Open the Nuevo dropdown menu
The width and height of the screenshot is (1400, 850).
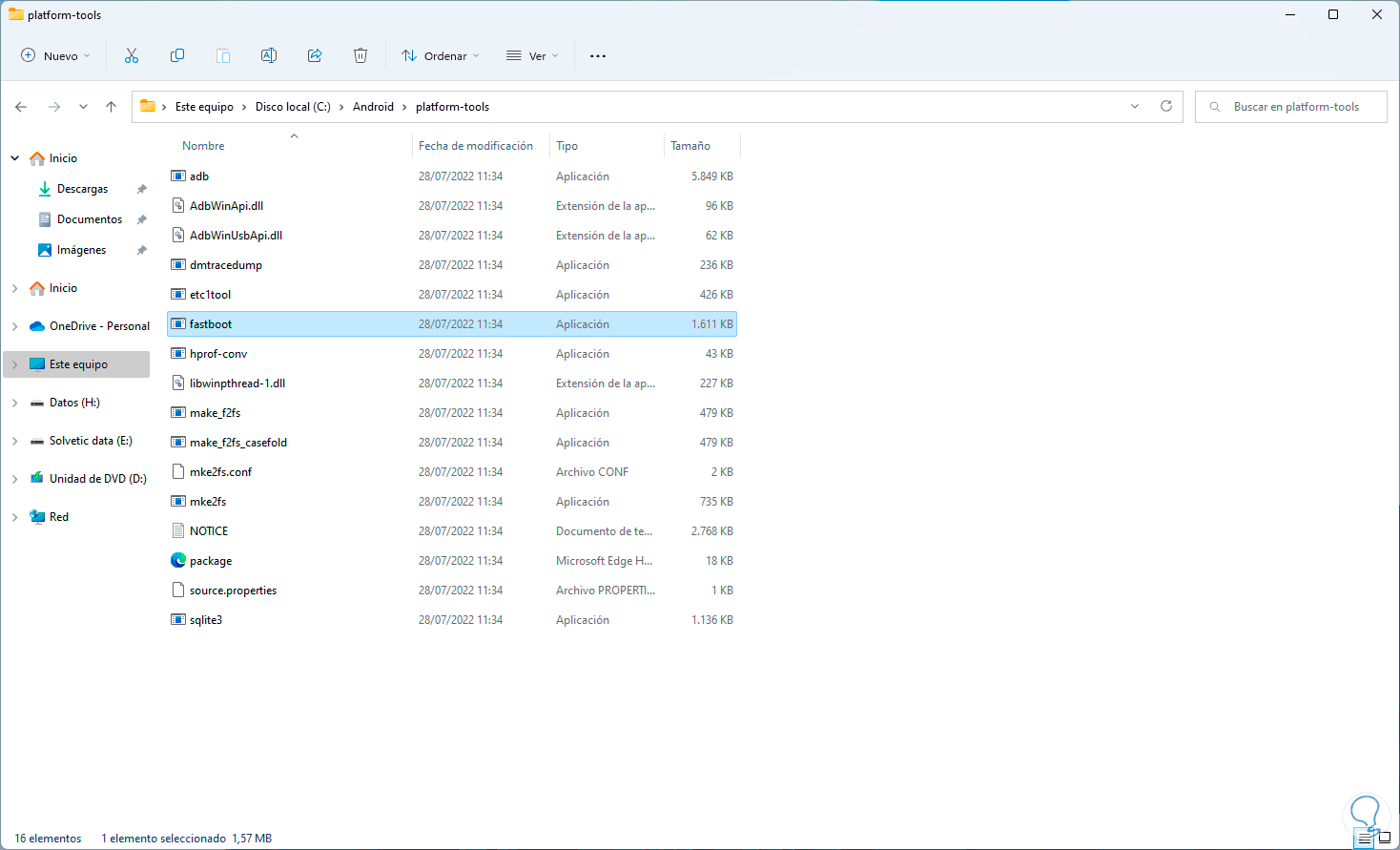tap(56, 56)
